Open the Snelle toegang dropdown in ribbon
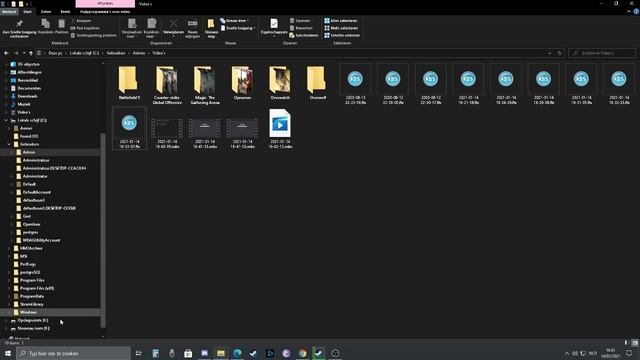The height and width of the screenshot is (360, 640). tap(238, 28)
